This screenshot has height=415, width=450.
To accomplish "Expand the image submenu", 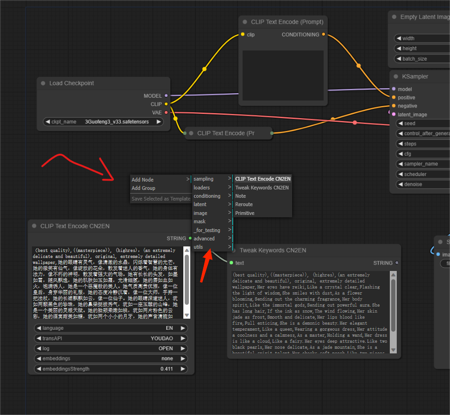I will click(212, 213).
